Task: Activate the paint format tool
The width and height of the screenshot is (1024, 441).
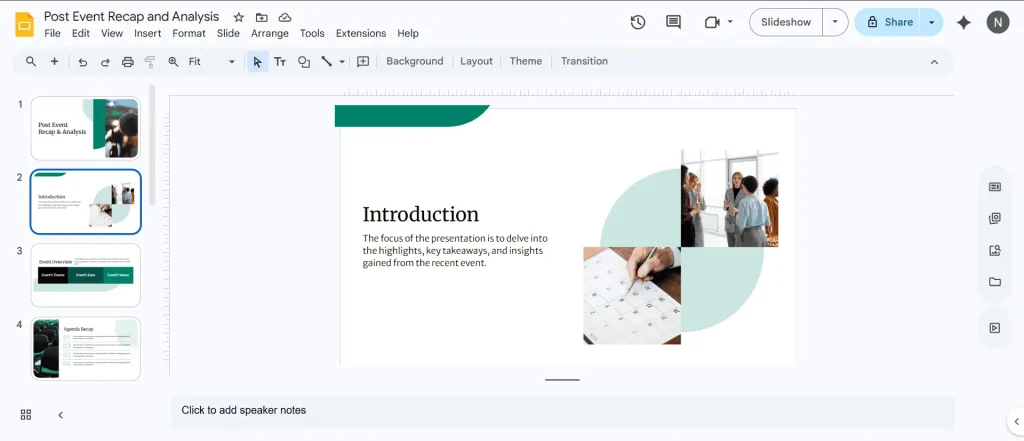Action: 150,62
